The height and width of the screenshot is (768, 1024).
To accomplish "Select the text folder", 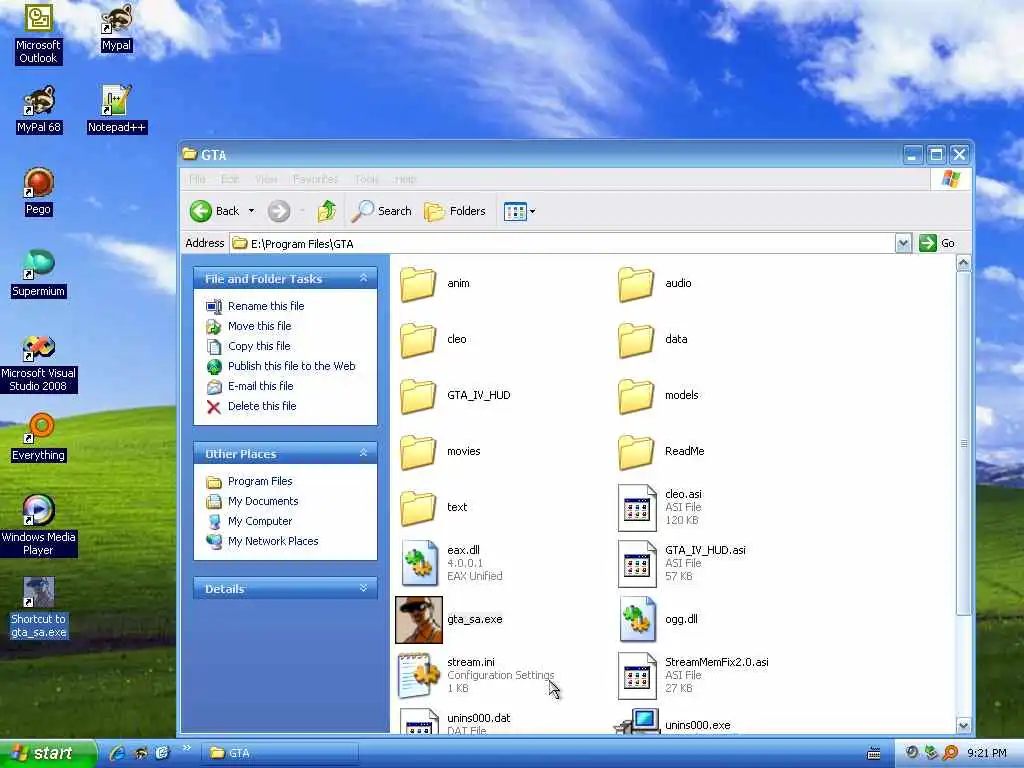I will (x=434, y=507).
